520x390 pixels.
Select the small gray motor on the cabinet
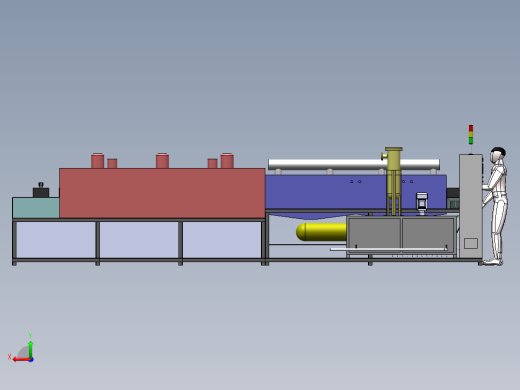pos(422,203)
